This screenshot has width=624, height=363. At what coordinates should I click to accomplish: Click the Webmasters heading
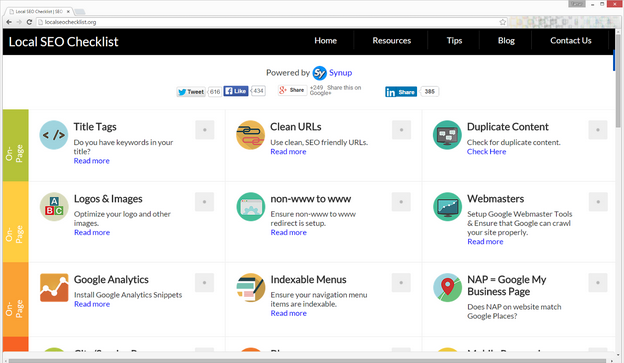(495, 199)
